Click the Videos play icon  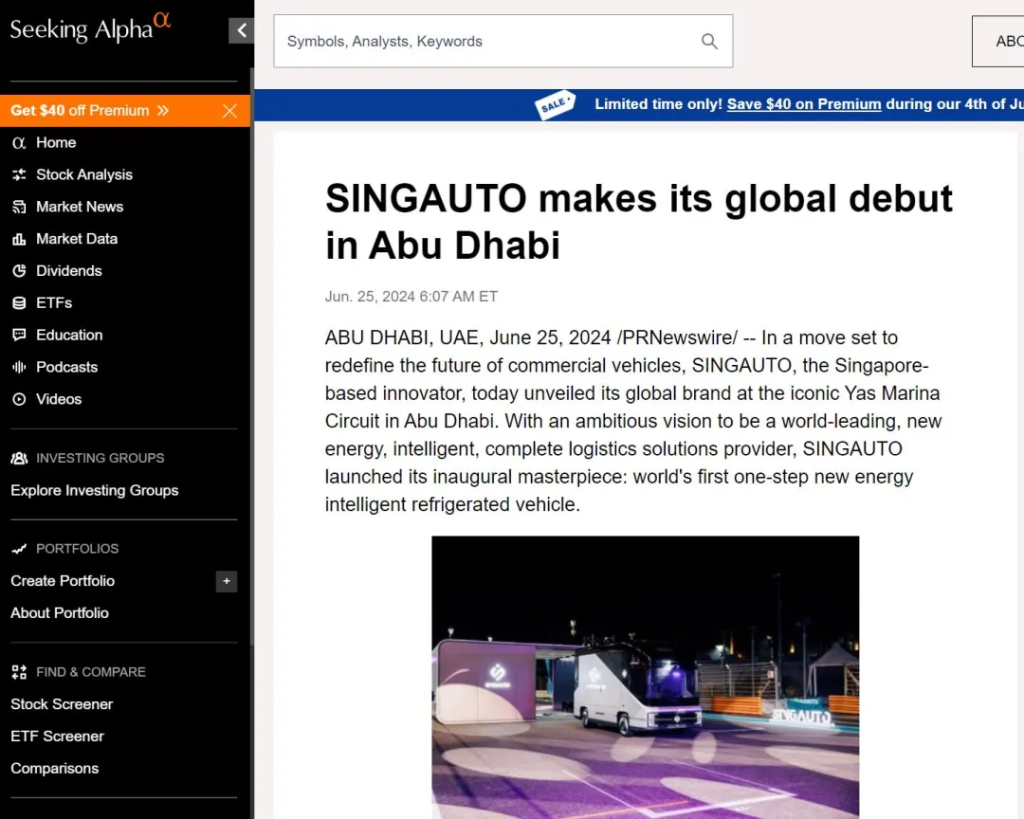pyautogui.click(x=18, y=399)
